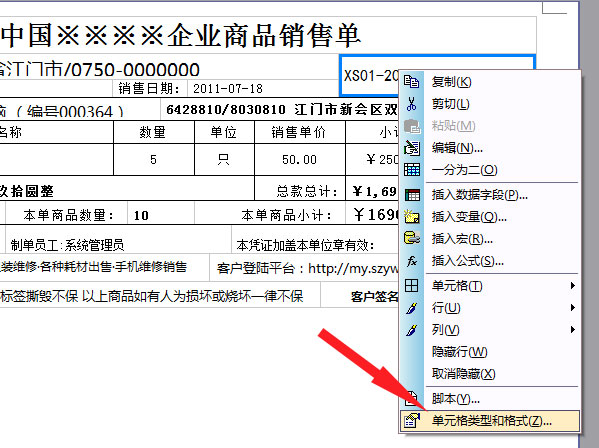Click the fx insert formula icon
599x448 pixels.
pyautogui.click(x=412, y=261)
